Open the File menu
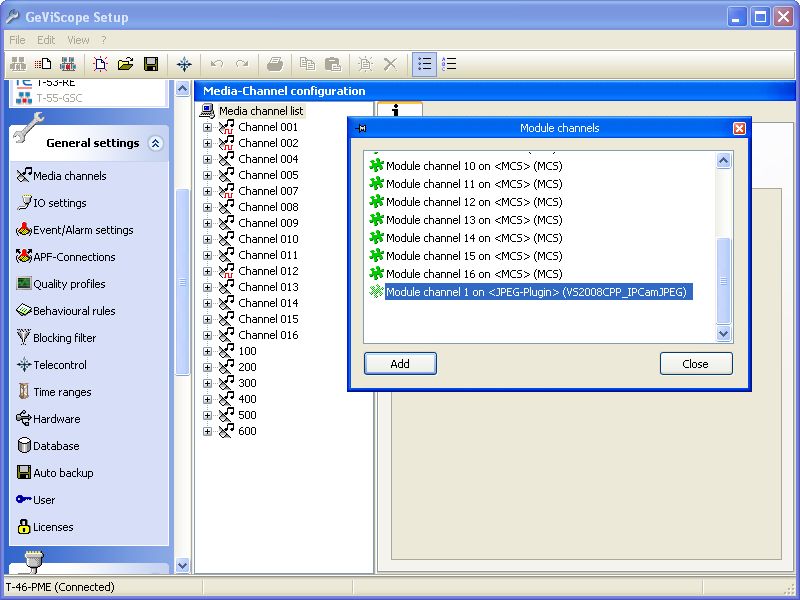This screenshot has width=800, height=600. [17, 40]
